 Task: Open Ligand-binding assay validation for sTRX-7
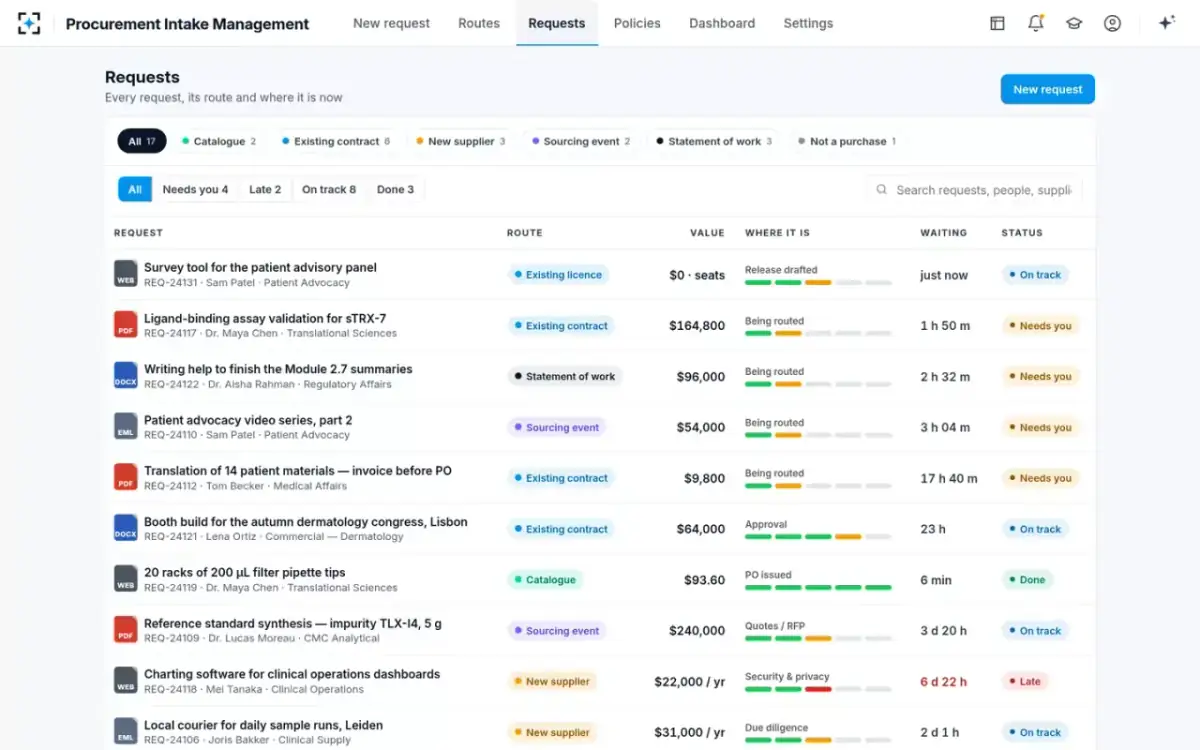tap(265, 318)
